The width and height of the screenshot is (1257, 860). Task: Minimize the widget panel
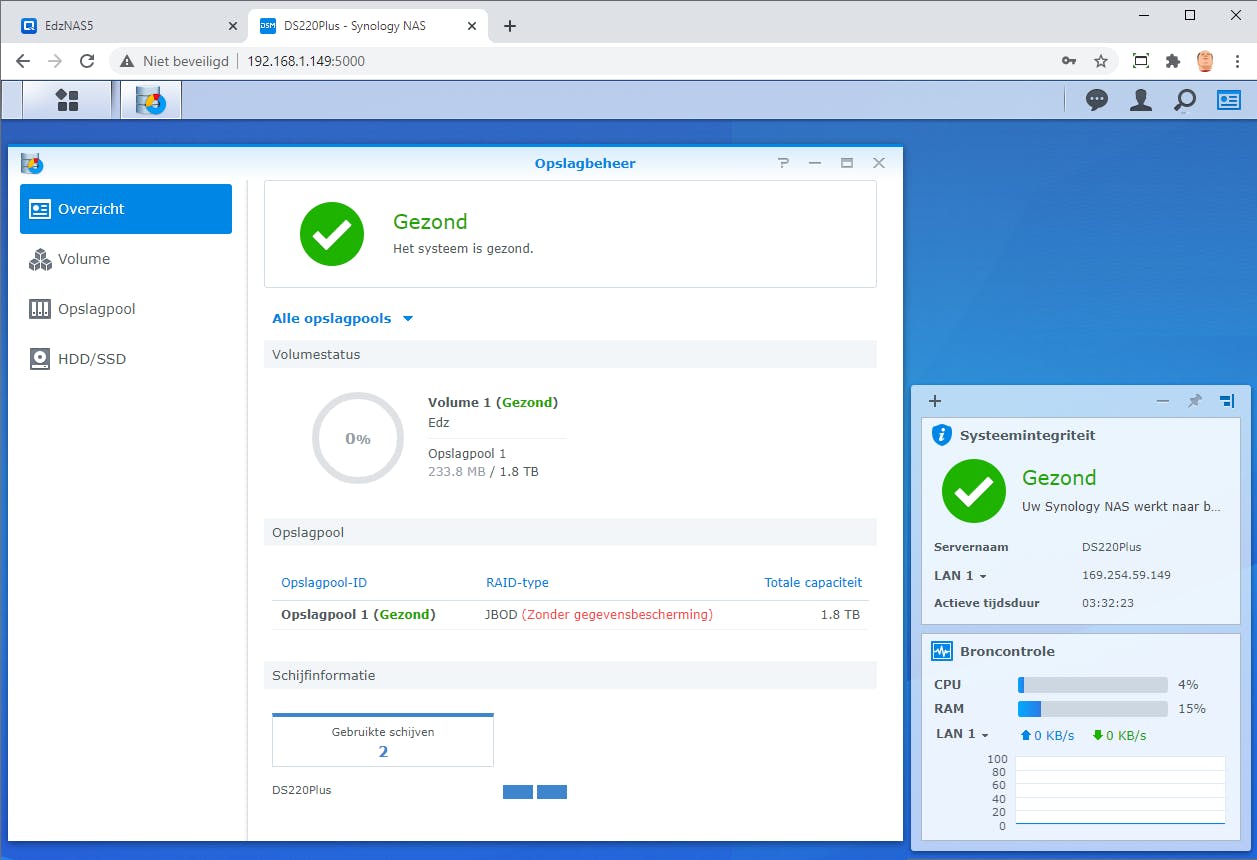tap(1163, 401)
